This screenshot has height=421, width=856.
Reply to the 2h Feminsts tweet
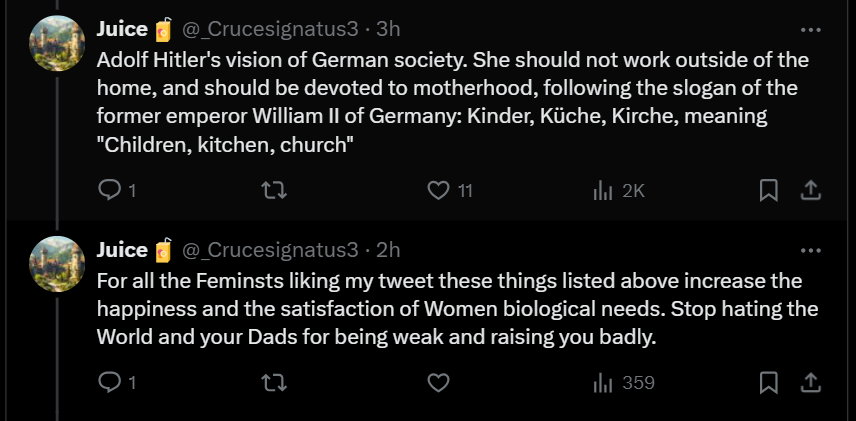[x=116, y=383]
